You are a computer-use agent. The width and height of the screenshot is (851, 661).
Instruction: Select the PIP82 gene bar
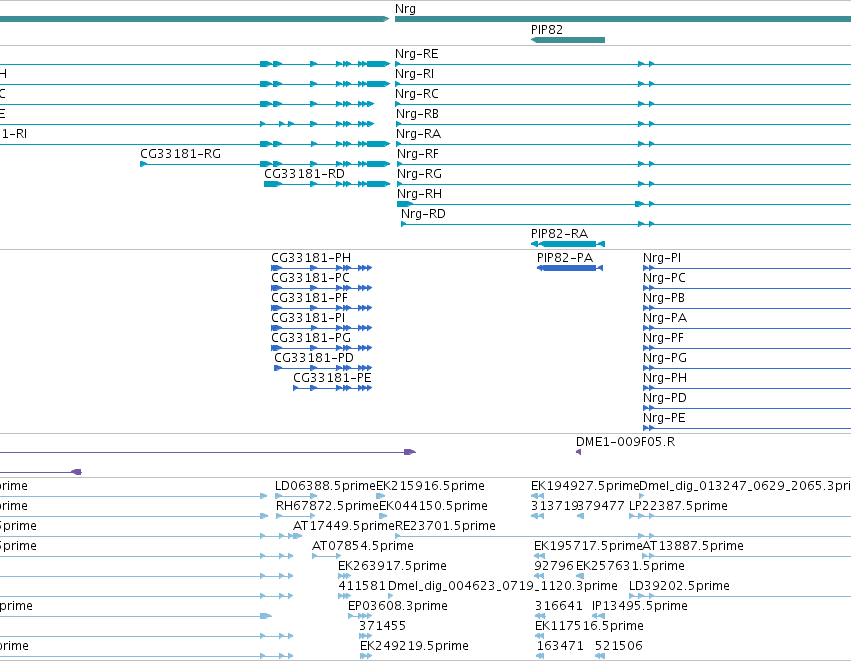(x=568, y=40)
